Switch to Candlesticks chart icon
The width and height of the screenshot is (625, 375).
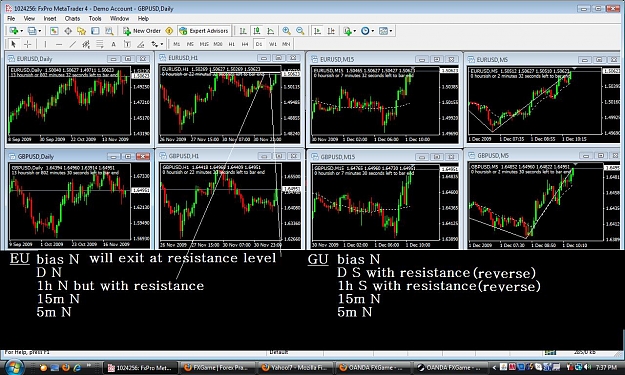[x=256, y=31]
